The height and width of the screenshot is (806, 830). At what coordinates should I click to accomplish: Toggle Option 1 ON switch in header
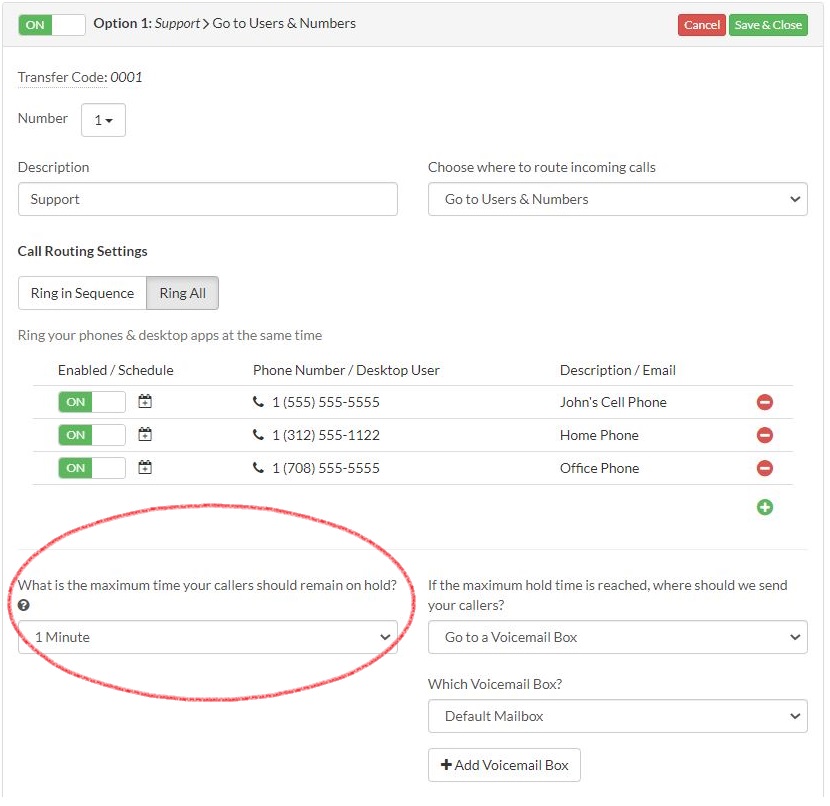[52, 24]
